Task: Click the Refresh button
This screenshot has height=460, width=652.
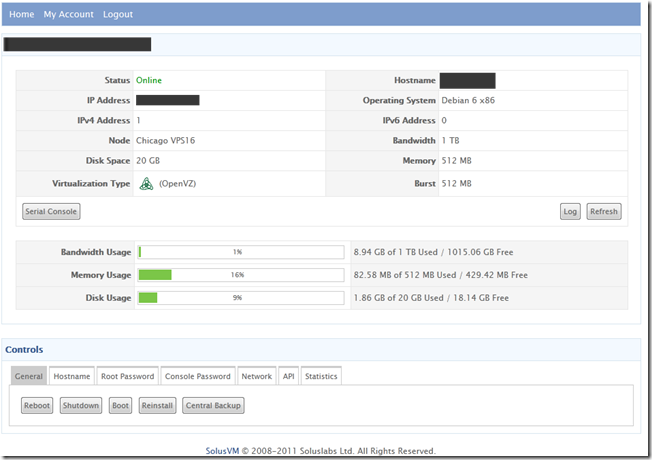Action: point(604,211)
